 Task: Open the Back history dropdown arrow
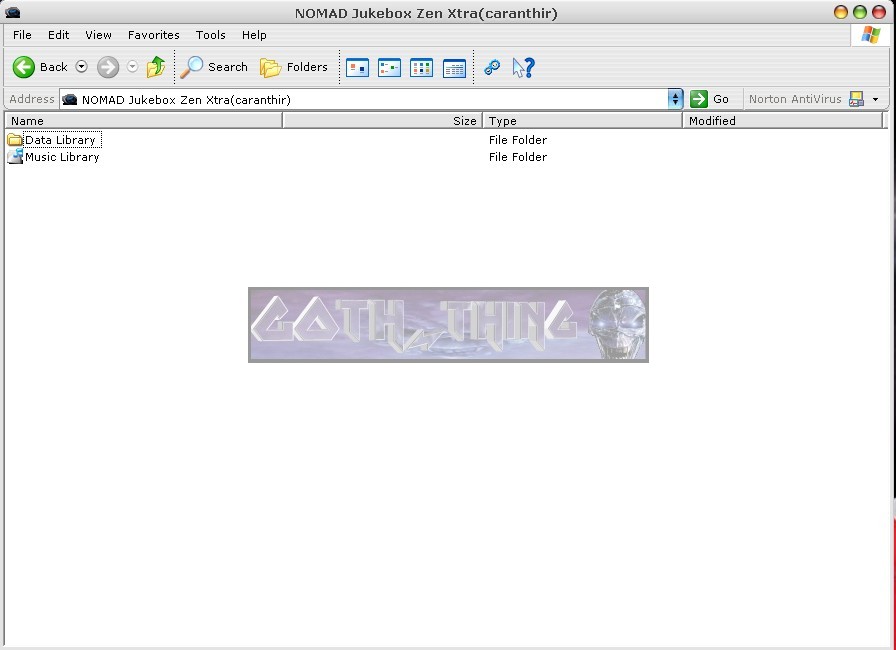tap(82, 67)
